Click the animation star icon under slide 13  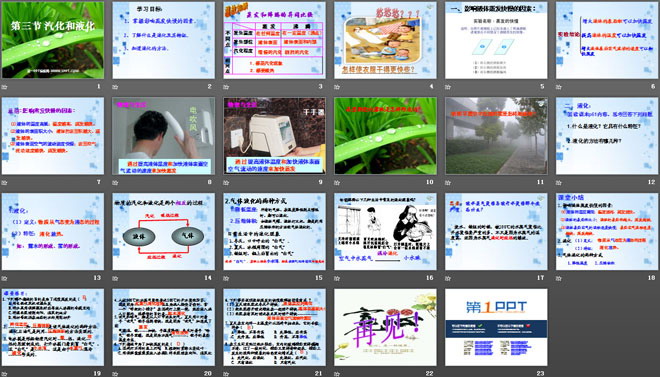click(4, 278)
